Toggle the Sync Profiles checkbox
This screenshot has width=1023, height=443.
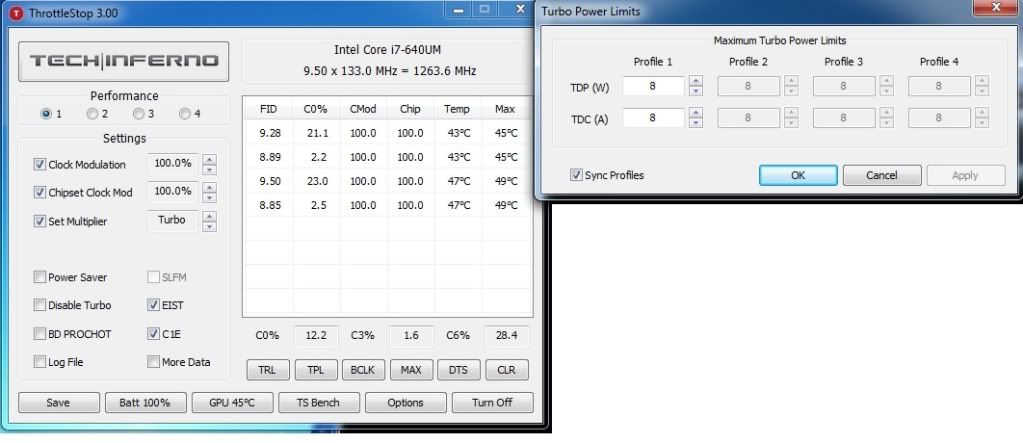[576, 175]
